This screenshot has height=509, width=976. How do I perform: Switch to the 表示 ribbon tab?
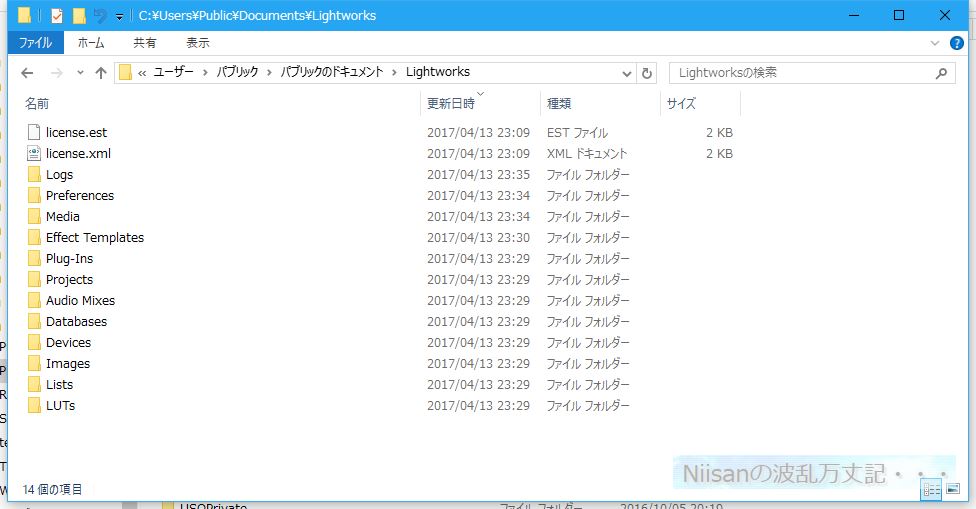[x=197, y=42]
